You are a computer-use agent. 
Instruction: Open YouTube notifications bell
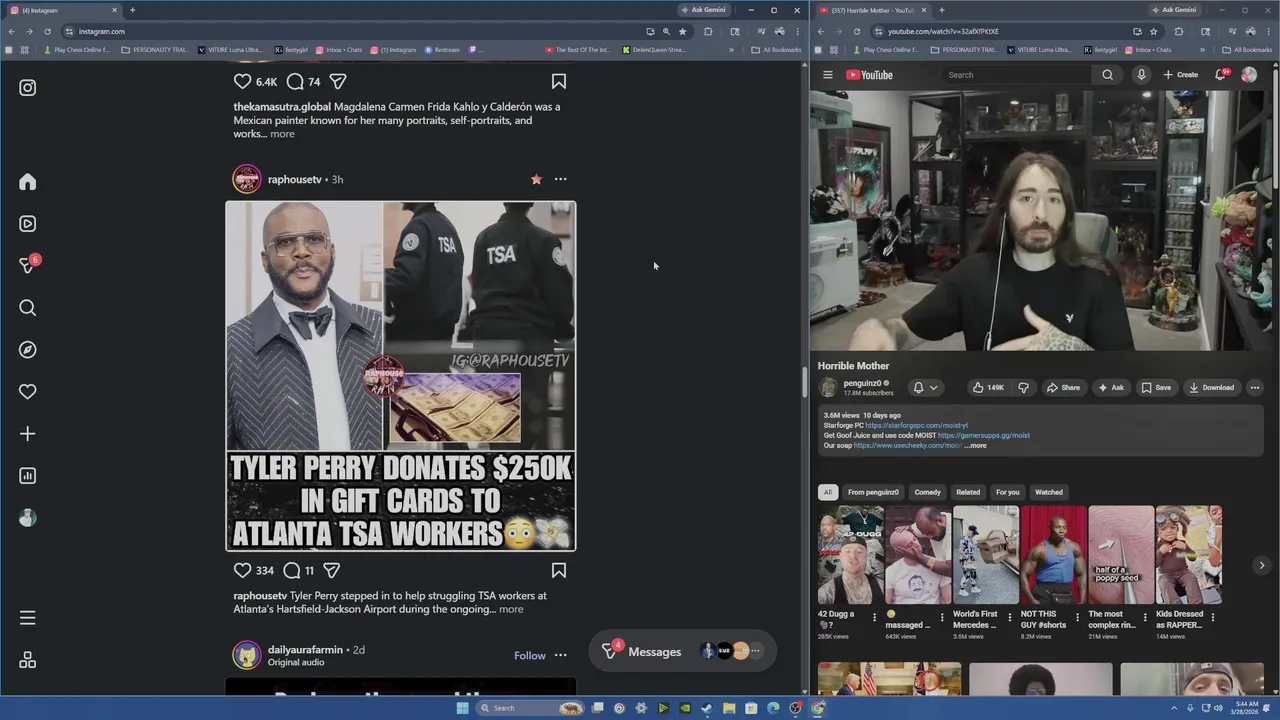coord(1221,75)
